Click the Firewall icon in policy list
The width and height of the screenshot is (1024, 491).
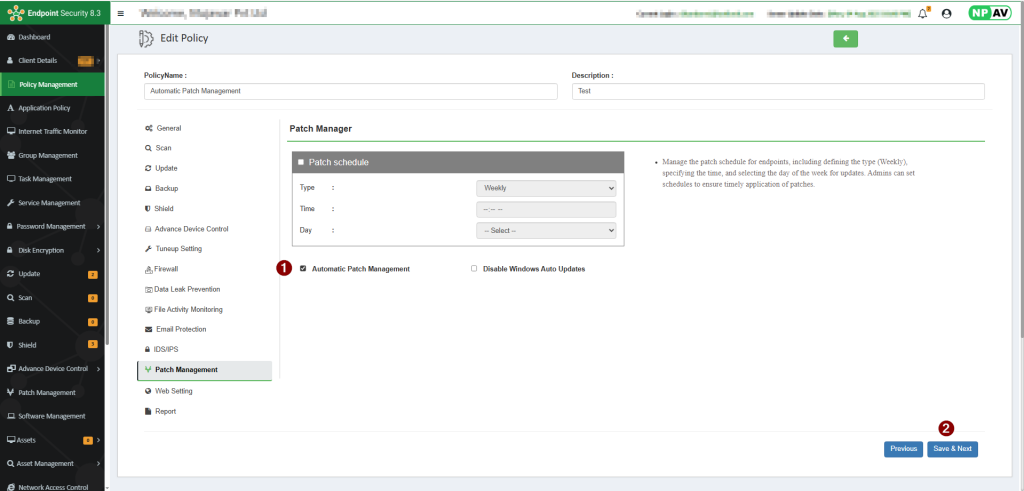(148, 269)
